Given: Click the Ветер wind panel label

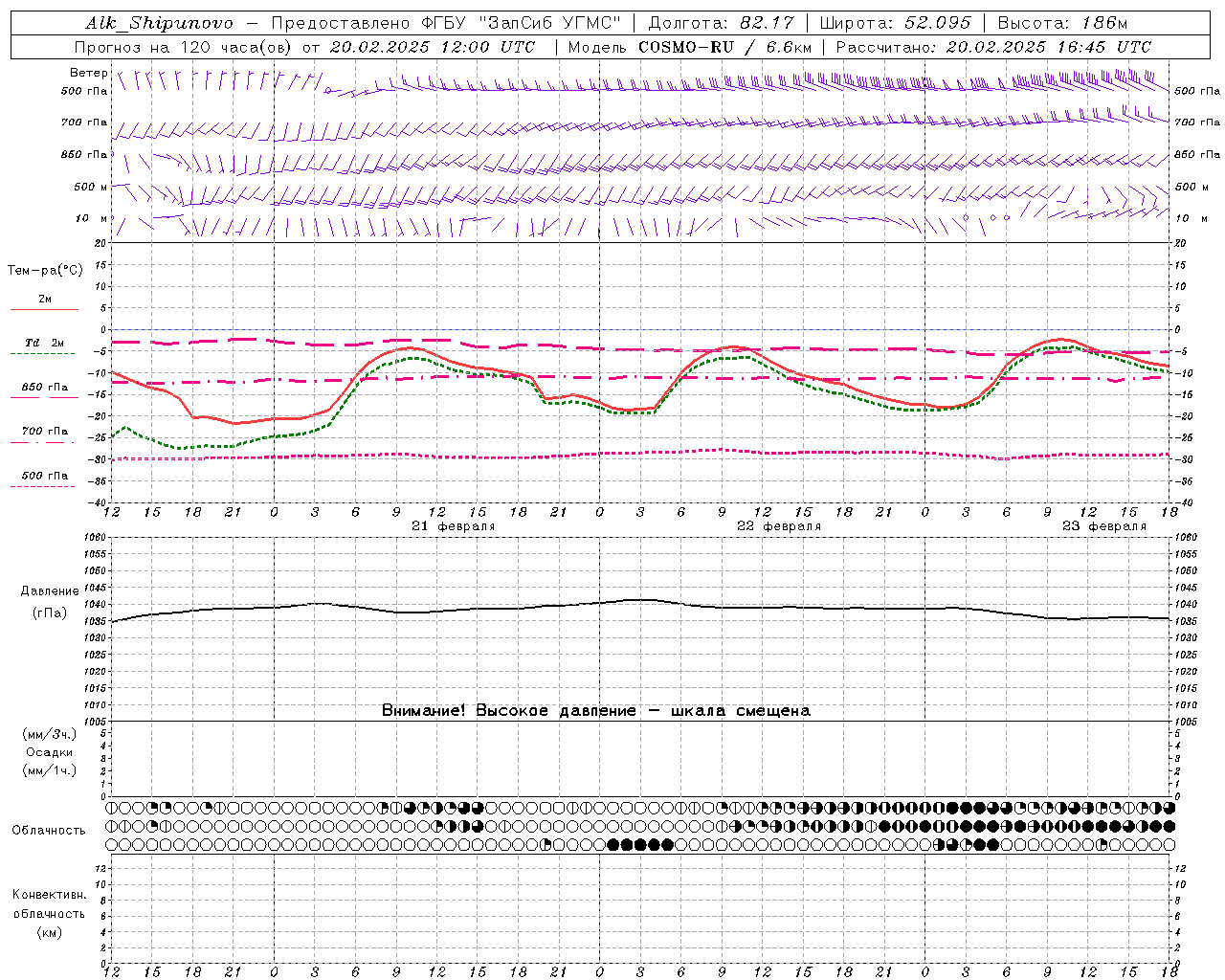Looking at the screenshot, I should (89, 73).
